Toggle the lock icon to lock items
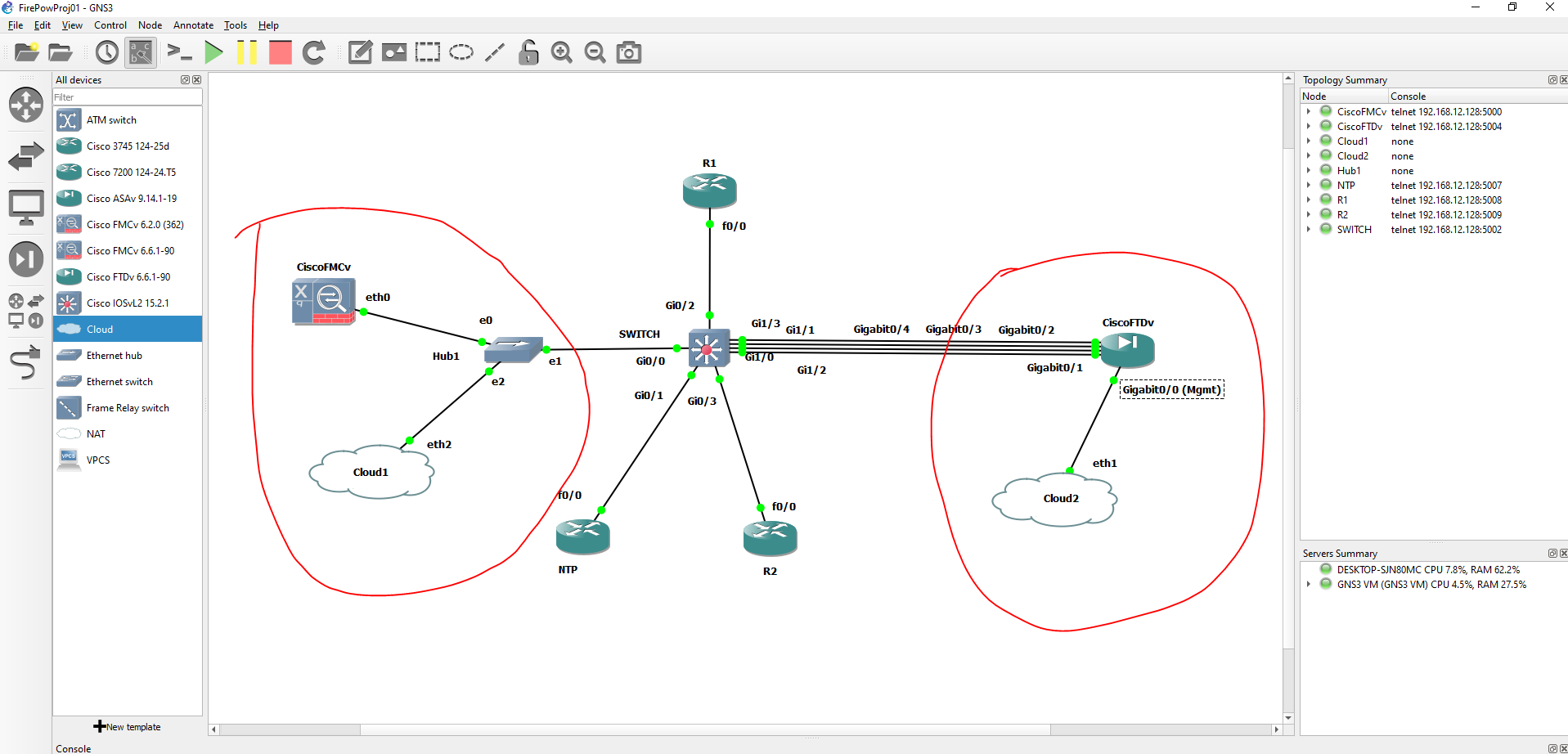1568x754 pixels. pyautogui.click(x=528, y=52)
